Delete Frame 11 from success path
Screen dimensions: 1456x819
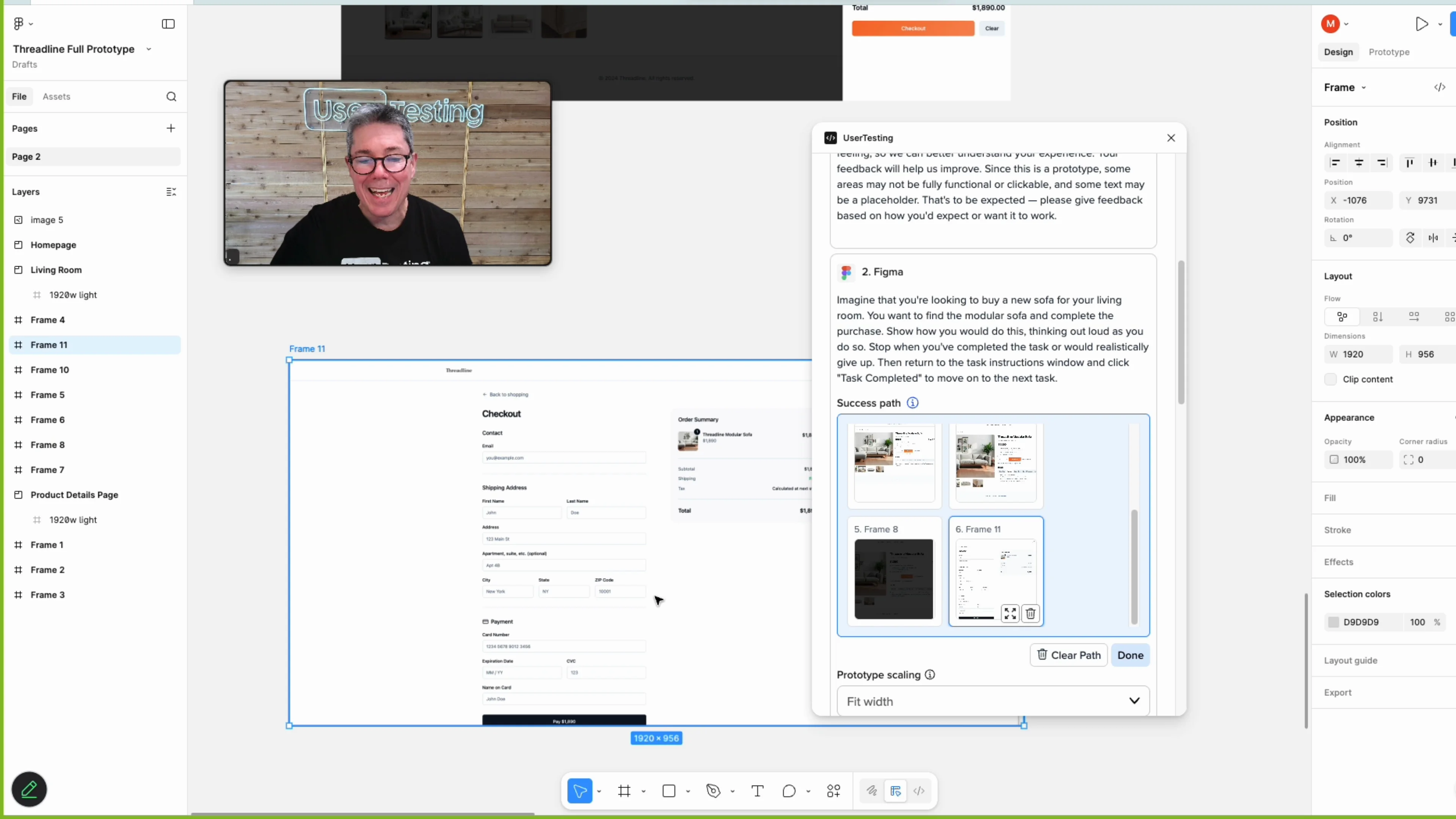click(1031, 614)
